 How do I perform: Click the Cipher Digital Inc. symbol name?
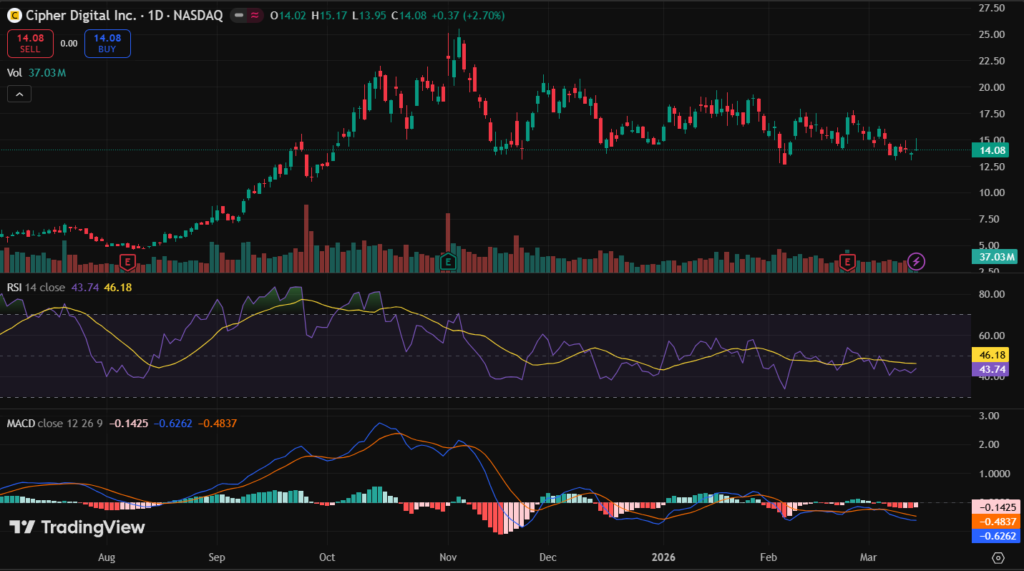pos(82,16)
